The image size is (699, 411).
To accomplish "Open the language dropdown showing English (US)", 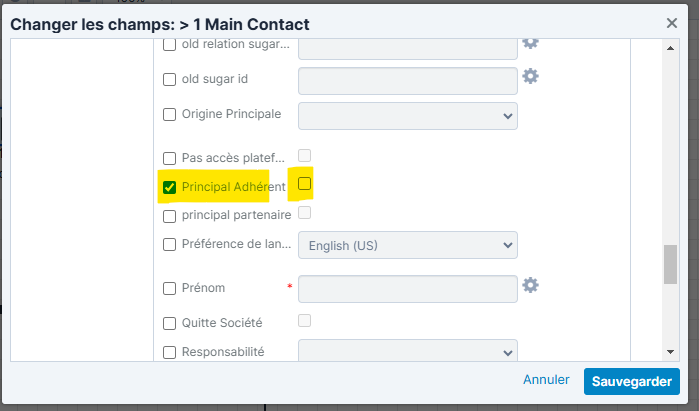I will click(407, 244).
